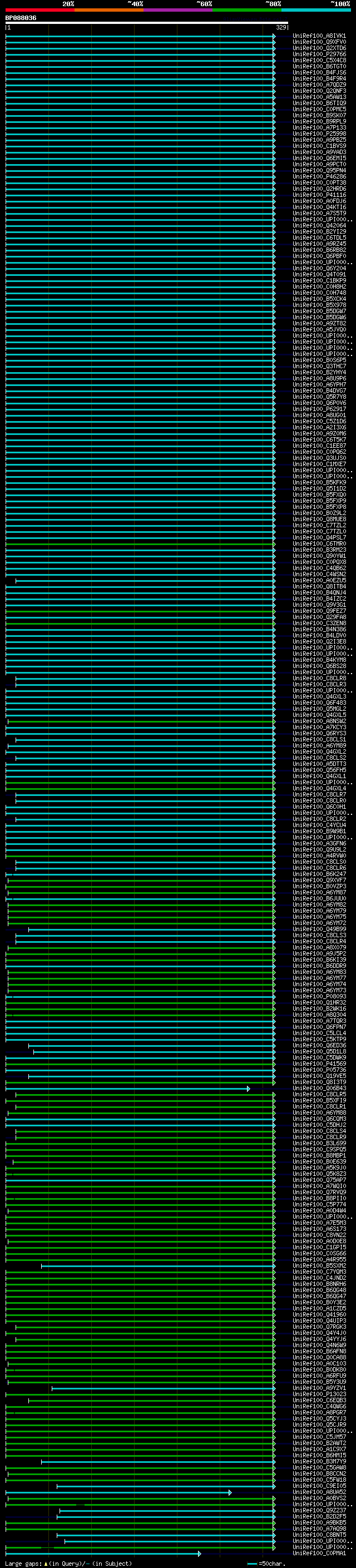Image resolution: width=356 pixels, height=1568 pixels.
Task: Click the yellow large-gap triangle in legend
Action: (x=46, y=1564)
